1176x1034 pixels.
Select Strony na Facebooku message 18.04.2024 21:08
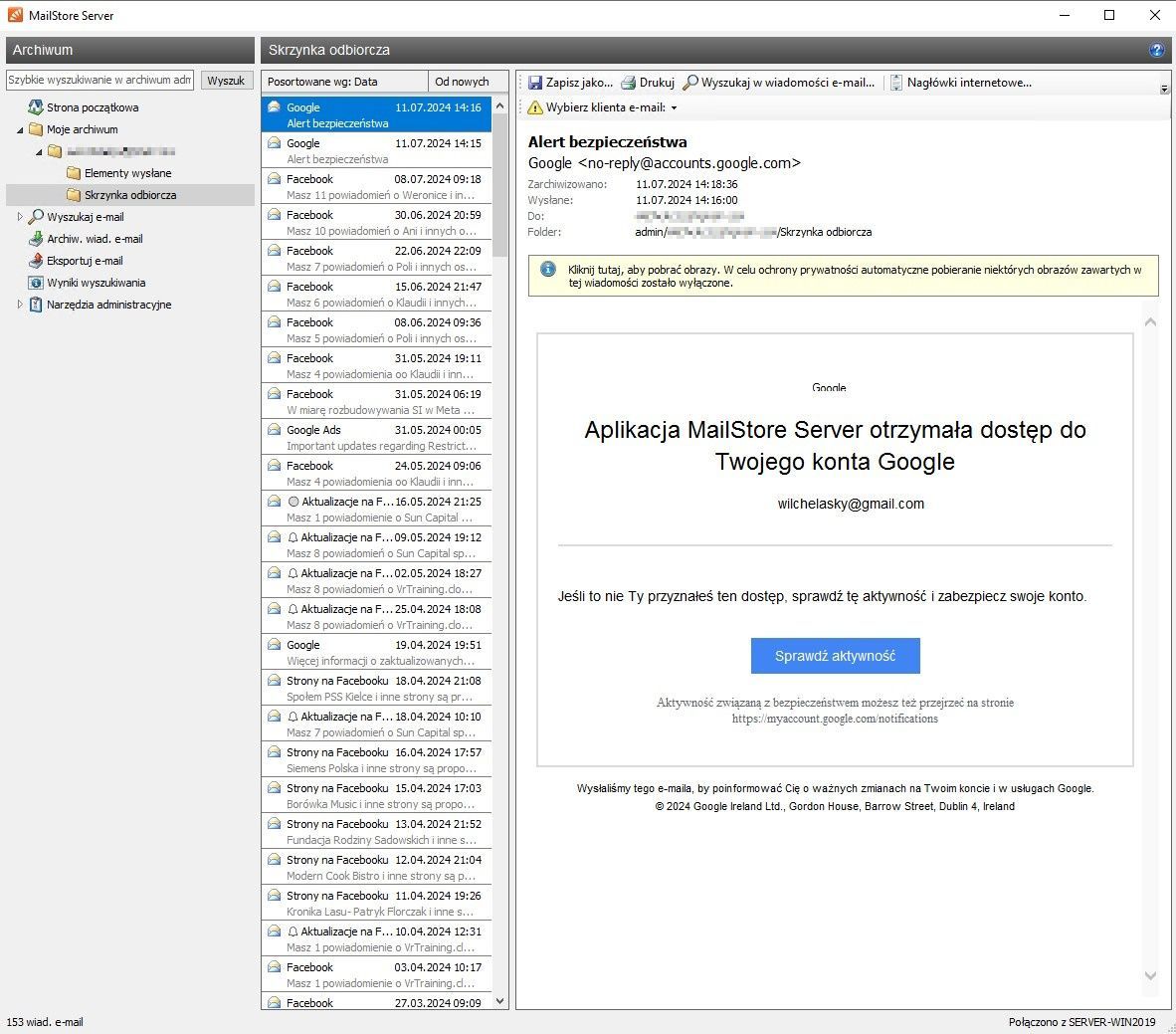coord(376,688)
